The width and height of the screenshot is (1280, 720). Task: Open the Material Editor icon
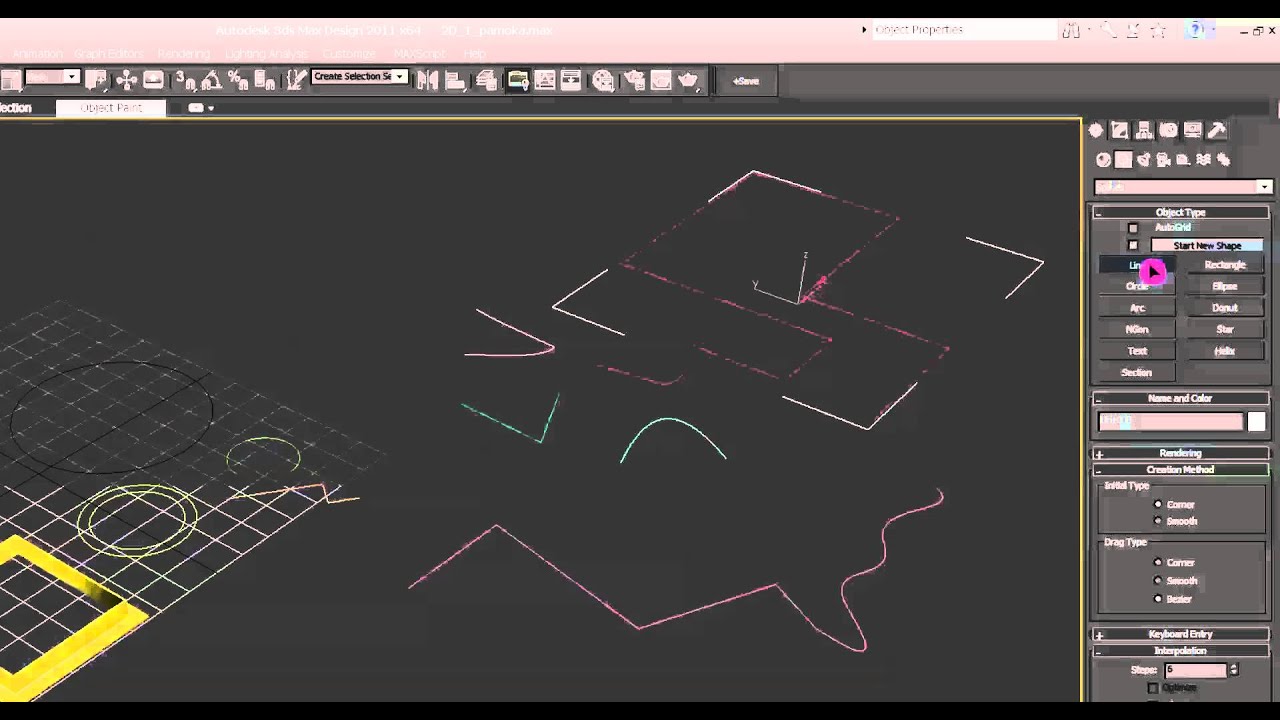point(603,81)
